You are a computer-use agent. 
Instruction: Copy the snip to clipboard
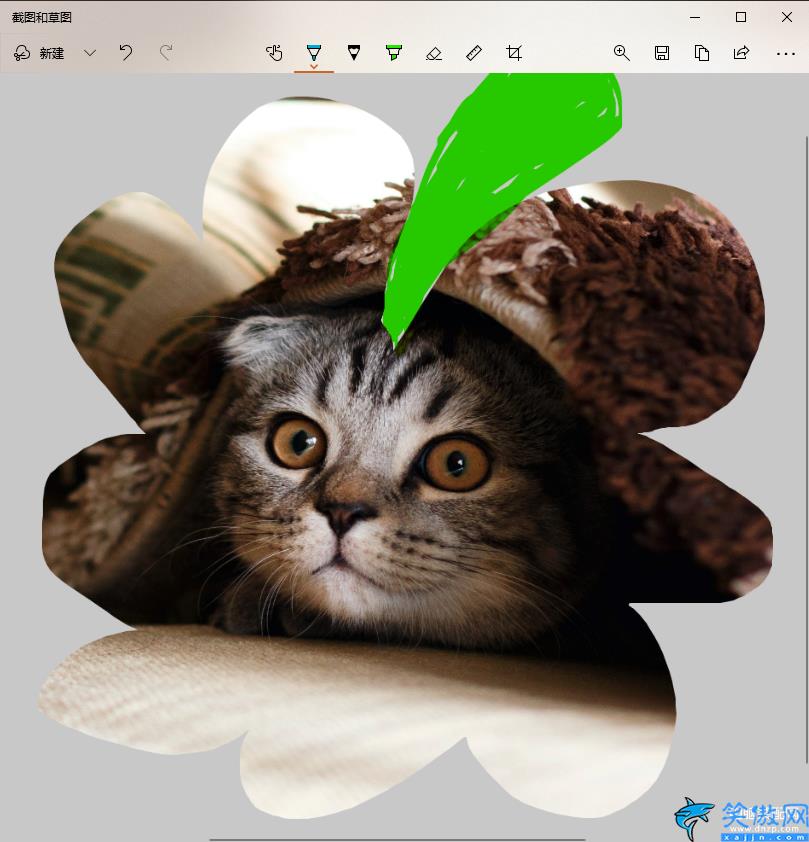pos(702,53)
